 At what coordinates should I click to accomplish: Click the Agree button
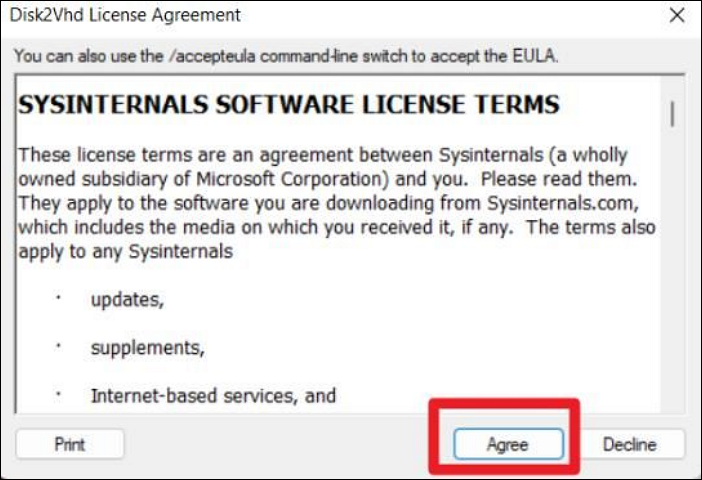[x=508, y=444]
